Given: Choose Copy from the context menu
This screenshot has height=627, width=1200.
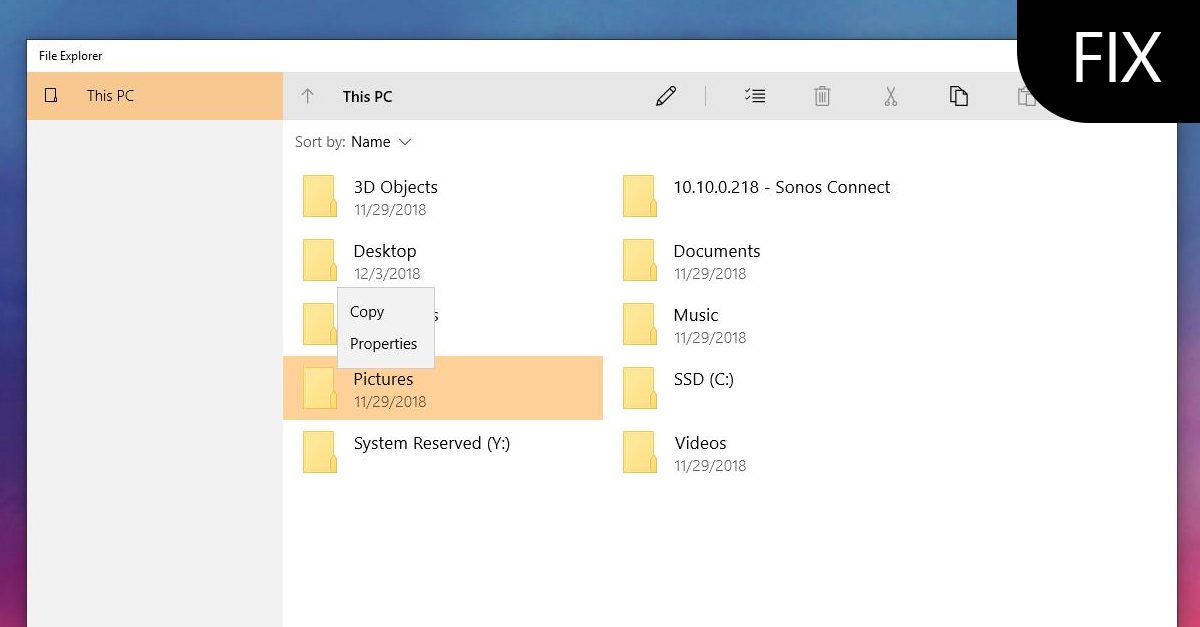Looking at the screenshot, I should (367, 312).
